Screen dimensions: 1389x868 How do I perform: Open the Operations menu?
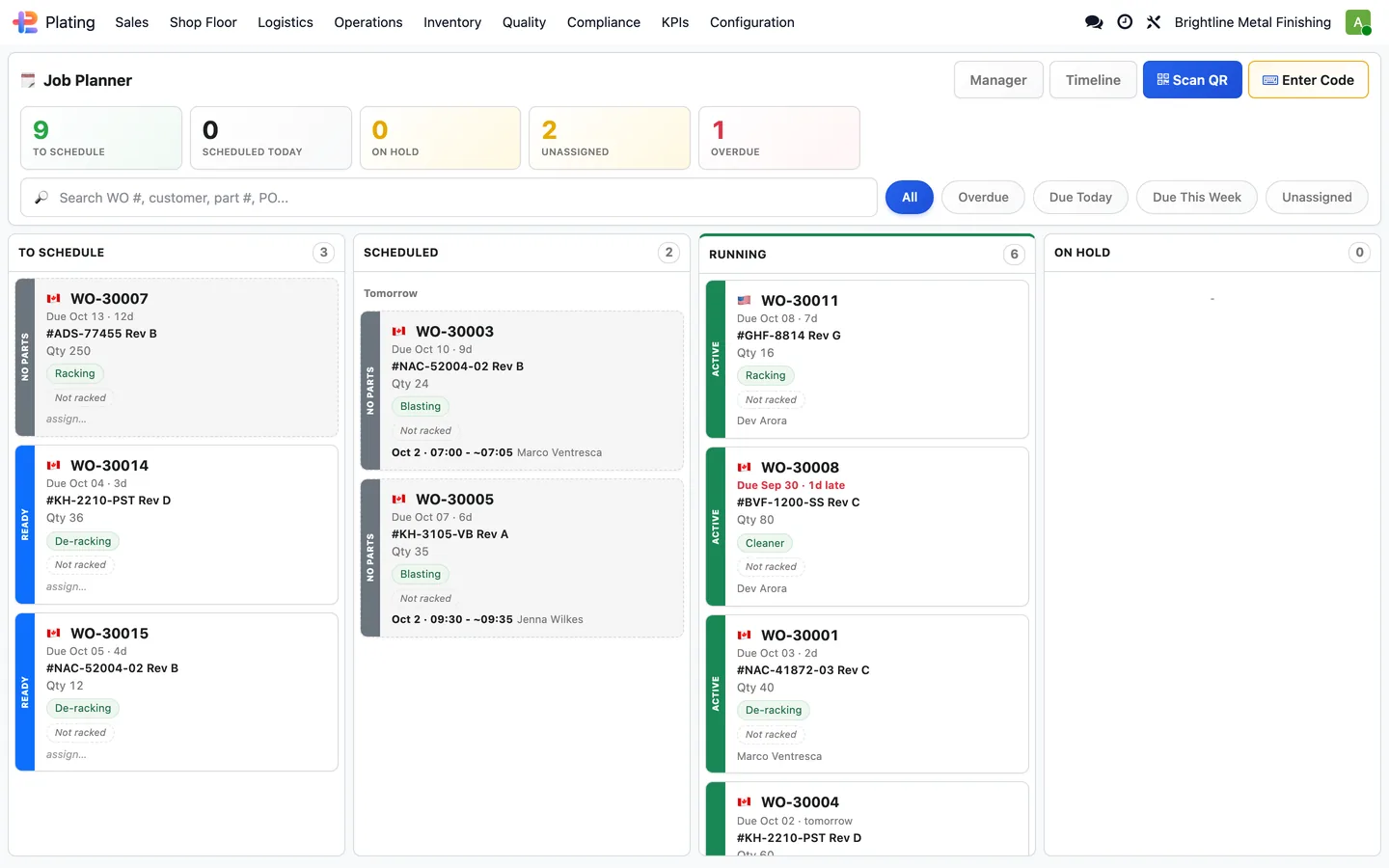368,22
